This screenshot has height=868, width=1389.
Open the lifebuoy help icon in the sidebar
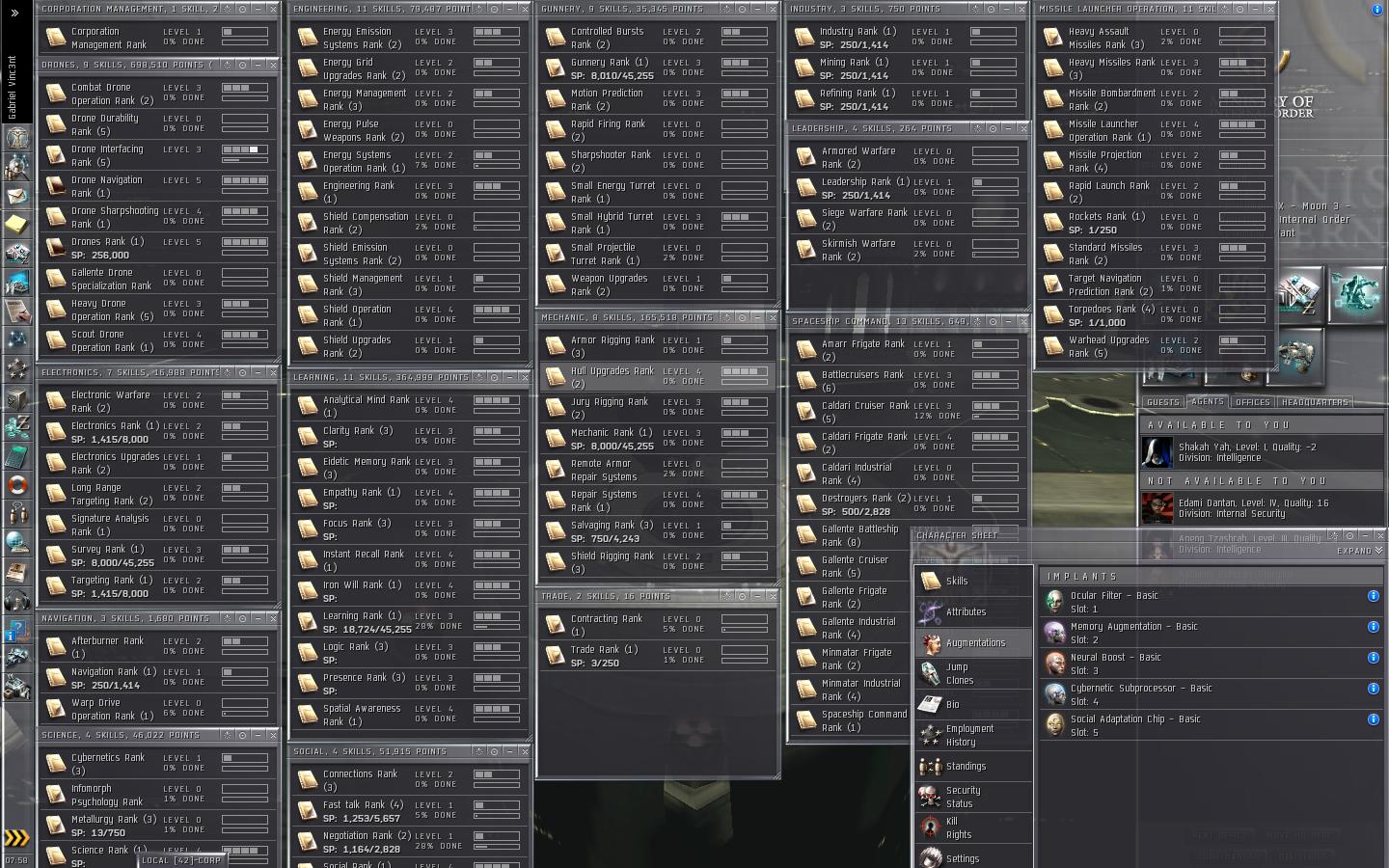[x=17, y=485]
